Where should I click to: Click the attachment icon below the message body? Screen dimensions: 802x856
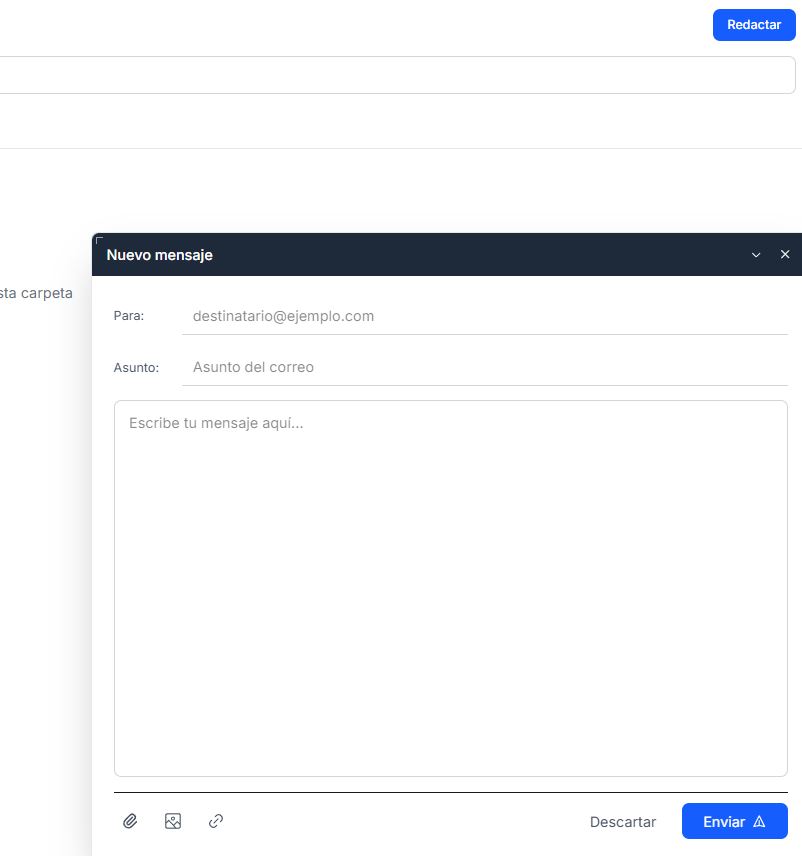coord(130,821)
